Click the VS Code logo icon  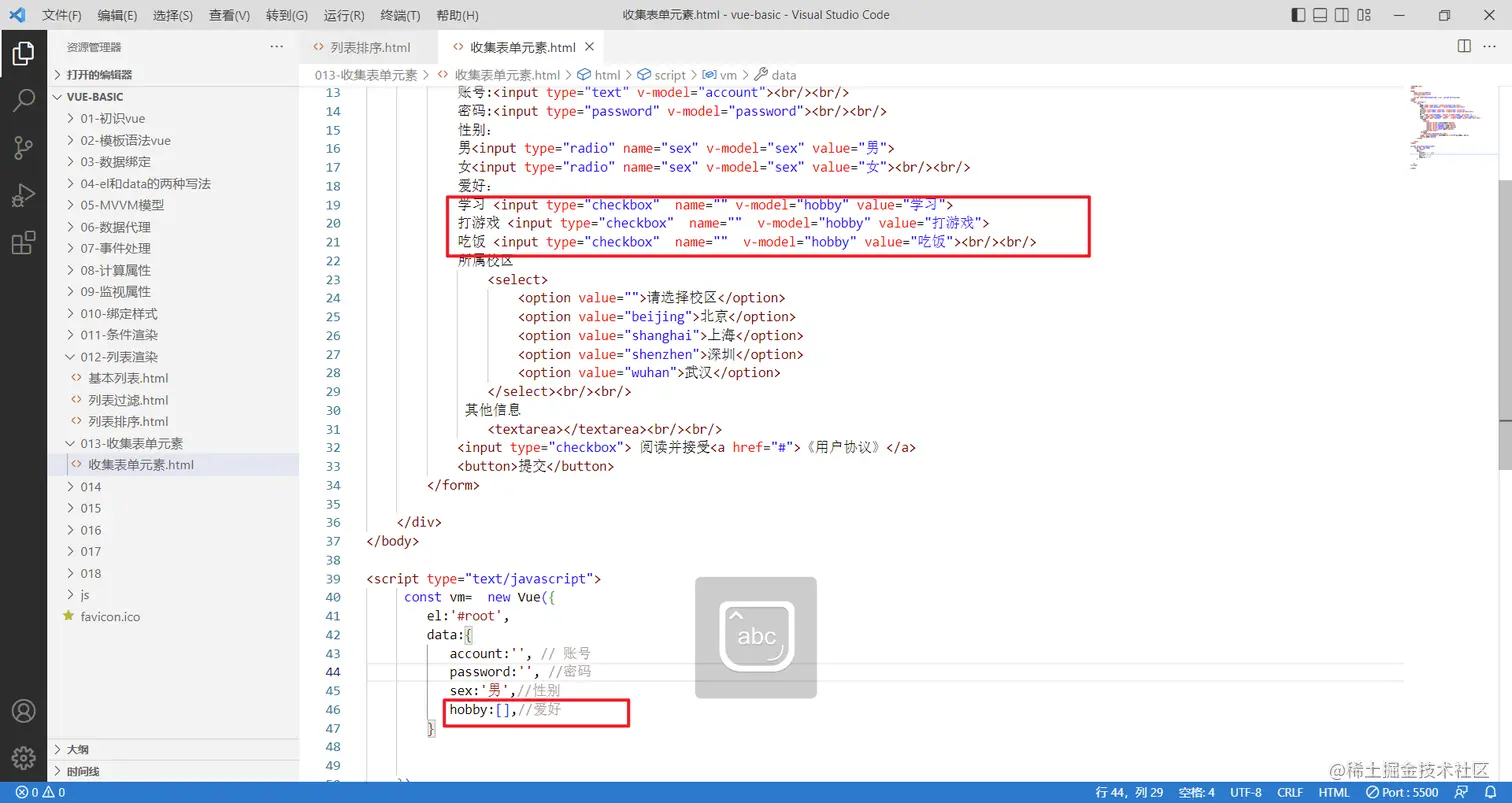[17, 15]
